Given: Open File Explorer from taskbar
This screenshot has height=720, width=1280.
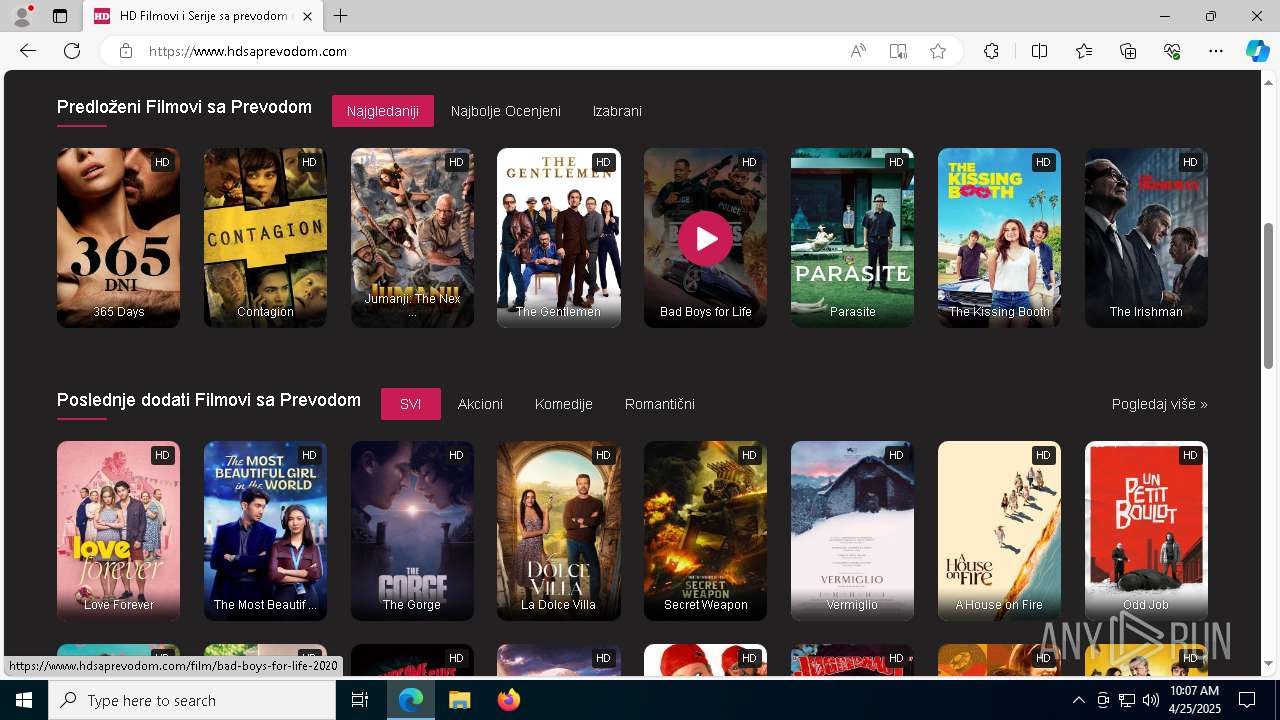Looking at the screenshot, I should click(459, 700).
